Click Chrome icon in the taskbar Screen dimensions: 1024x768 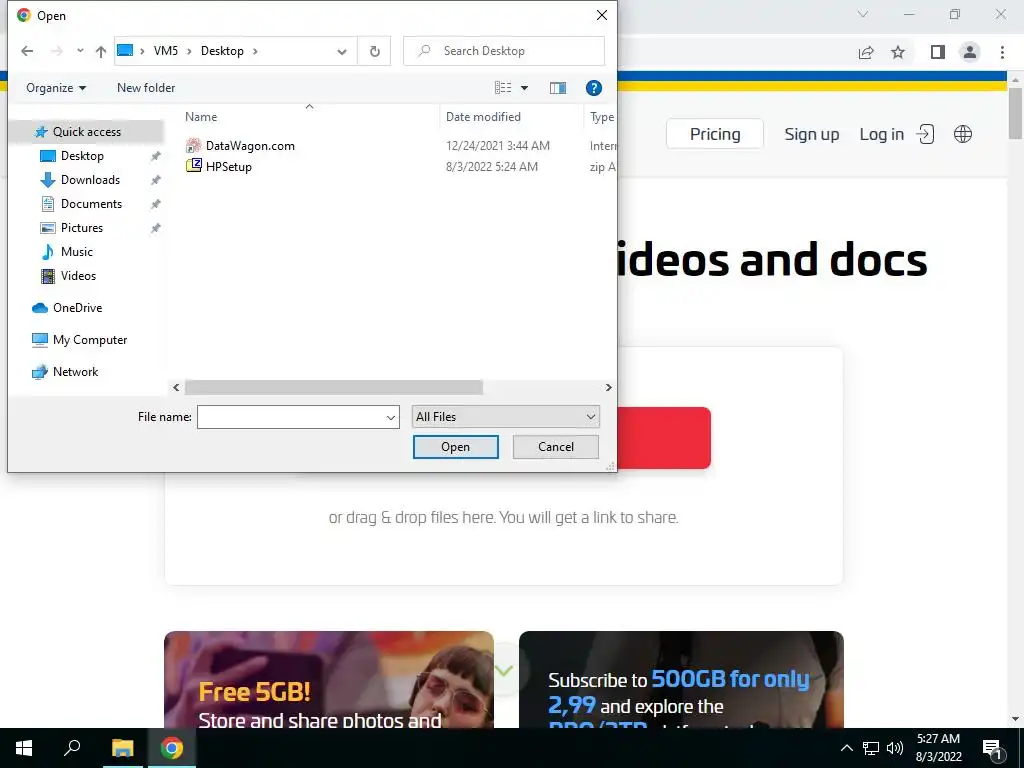point(172,748)
